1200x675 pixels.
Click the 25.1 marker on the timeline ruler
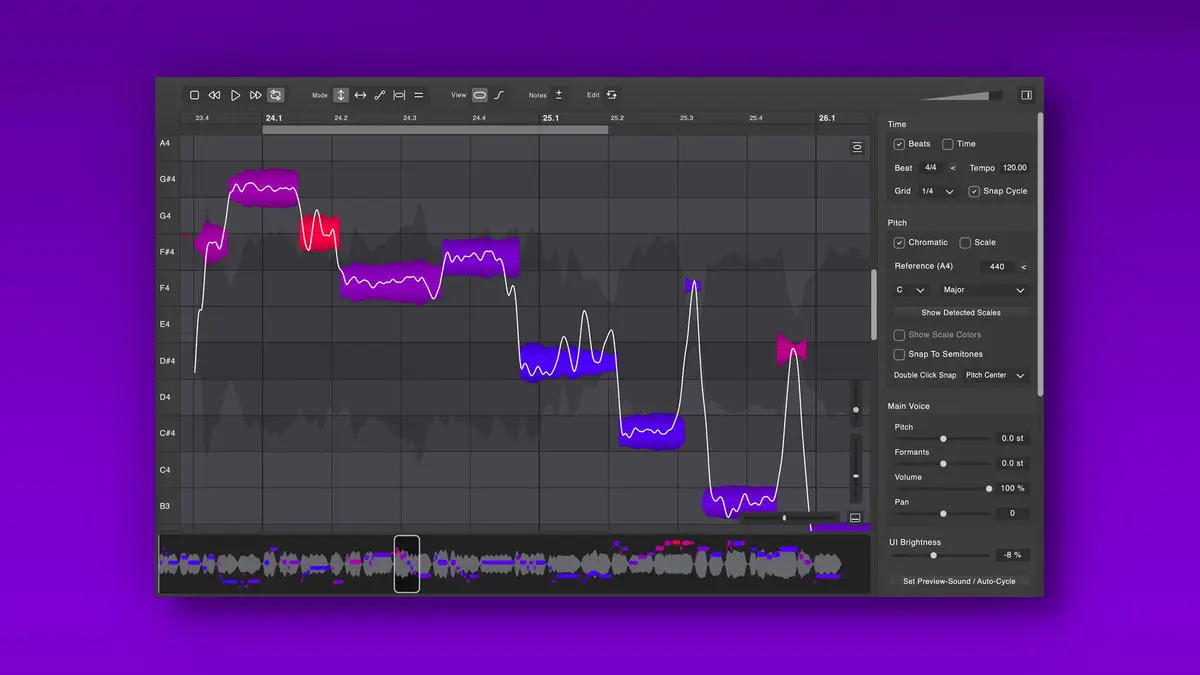(x=551, y=118)
